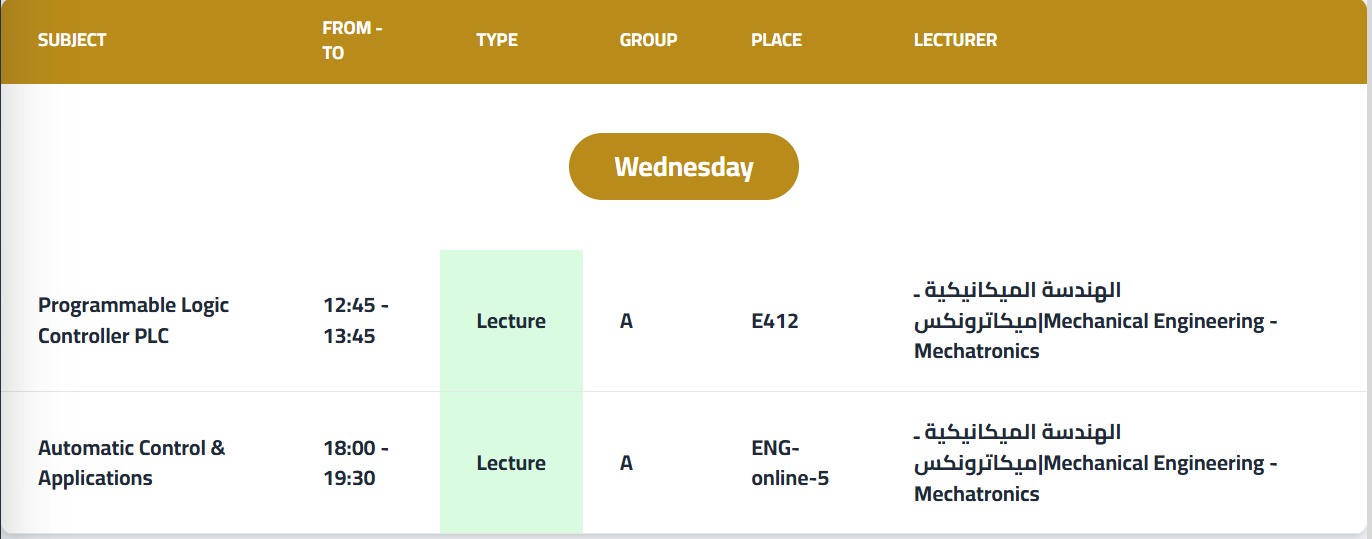Click the 13:45 end time
Image resolution: width=1372 pixels, height=539 pixels.
[349, 336]
